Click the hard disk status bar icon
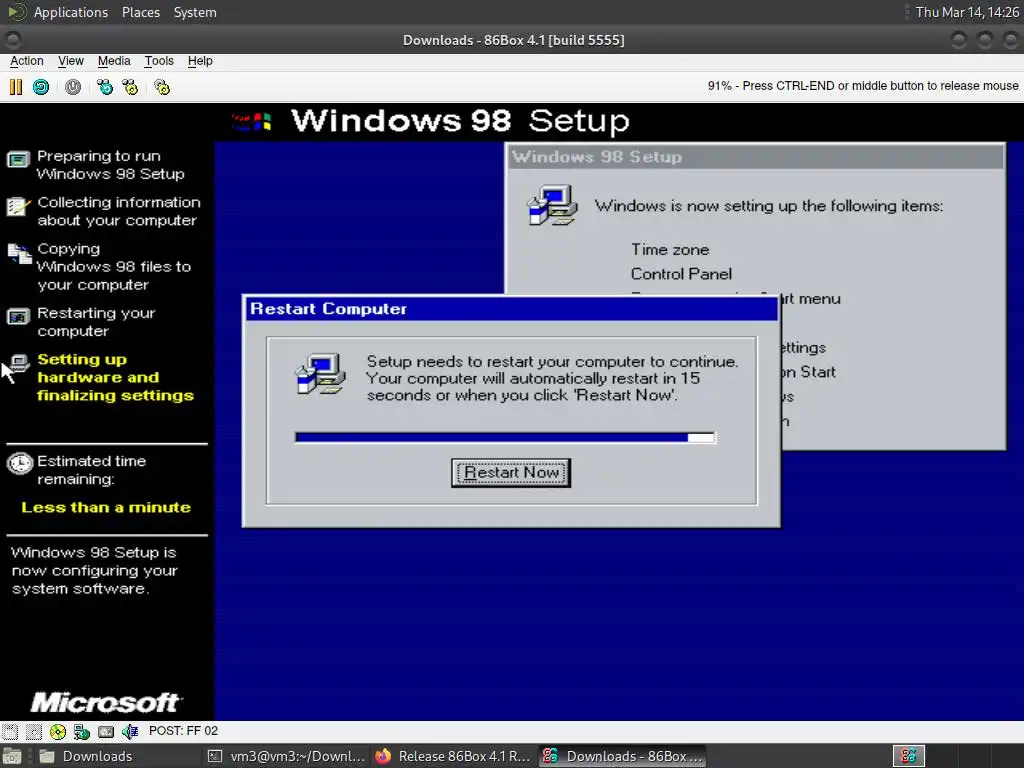The image size is (1024, 768). (106, 731)
